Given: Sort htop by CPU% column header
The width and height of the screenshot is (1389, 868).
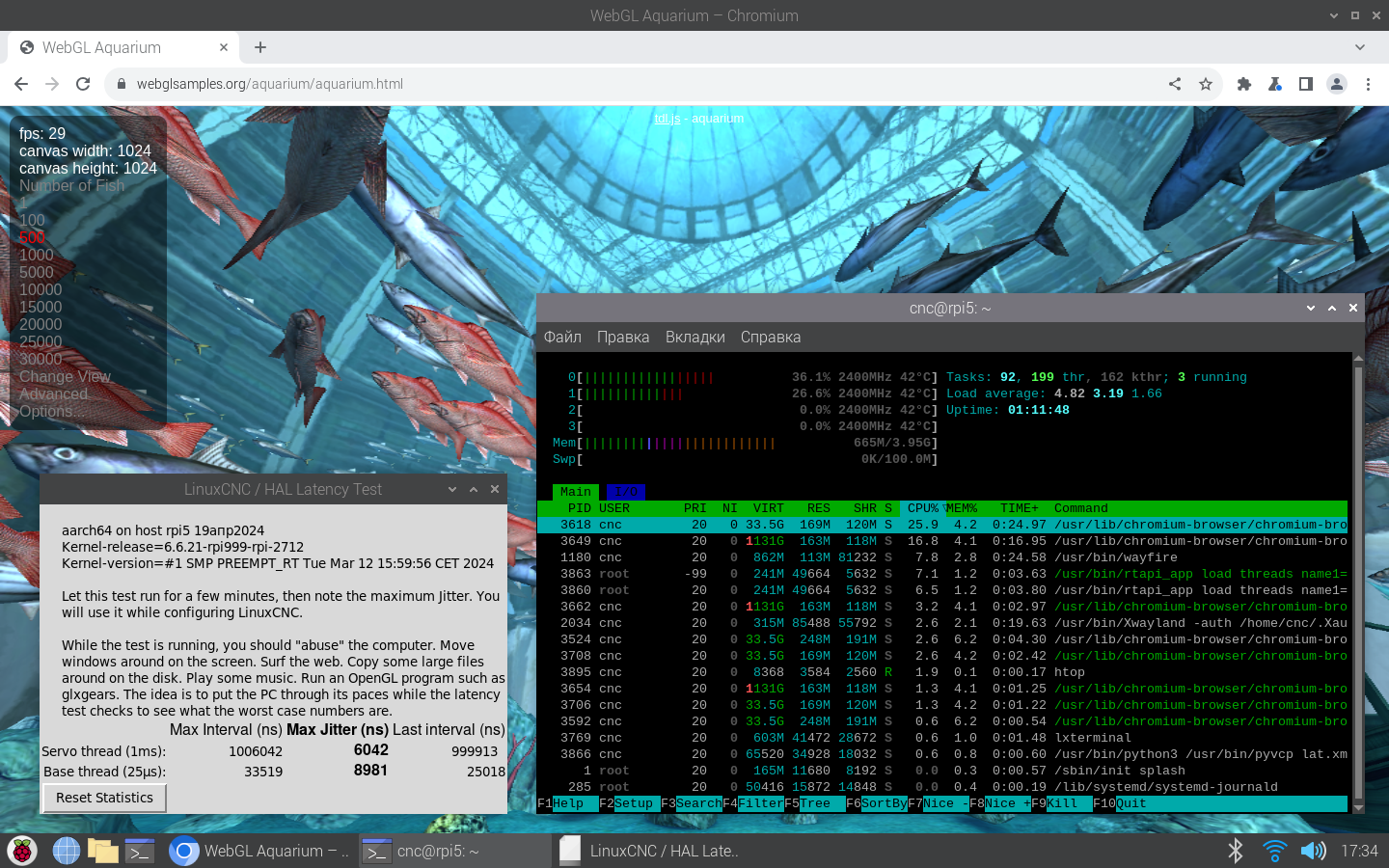Looking at the screenshot, I should coord(923,508).
